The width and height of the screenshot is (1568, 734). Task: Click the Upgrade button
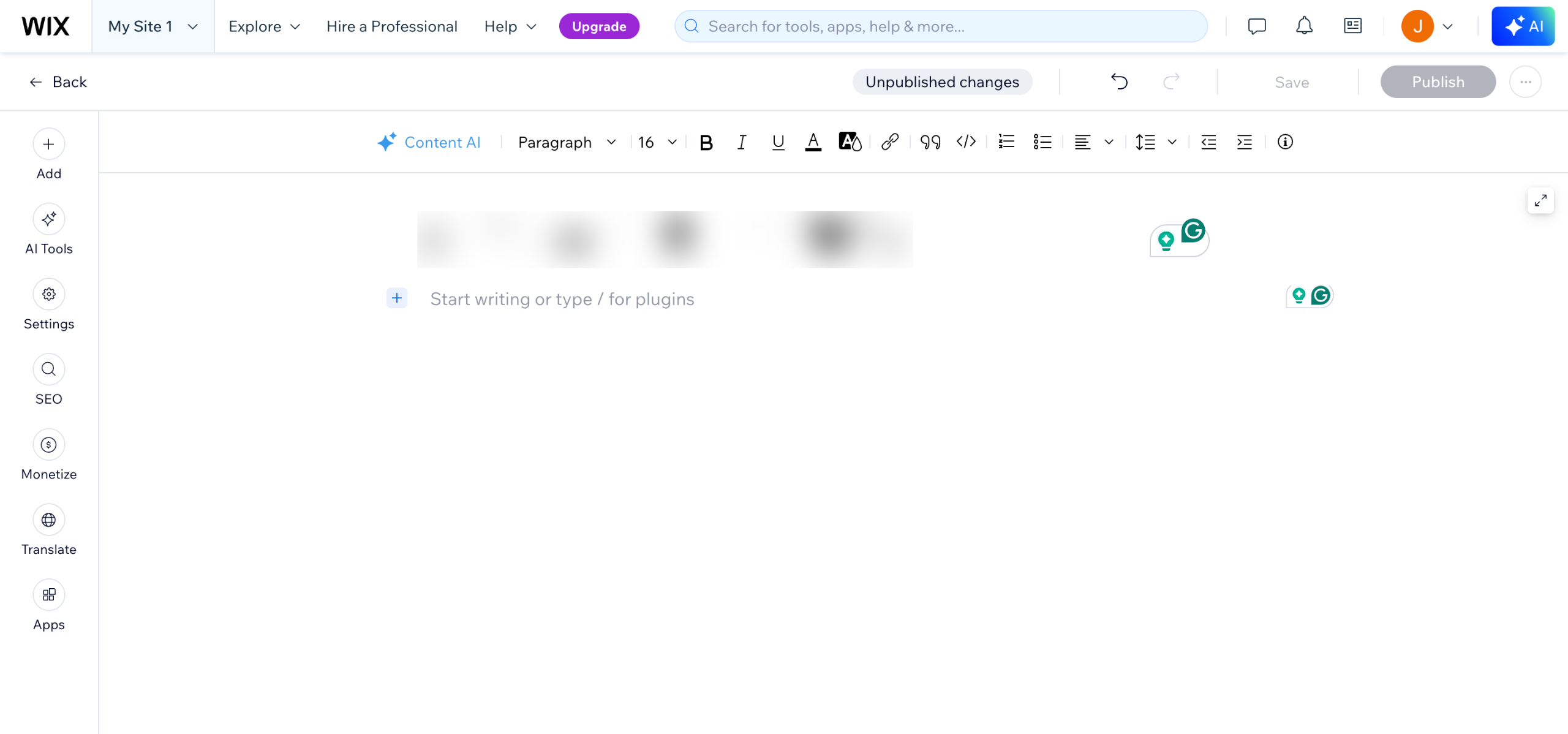tap(598, 26)
